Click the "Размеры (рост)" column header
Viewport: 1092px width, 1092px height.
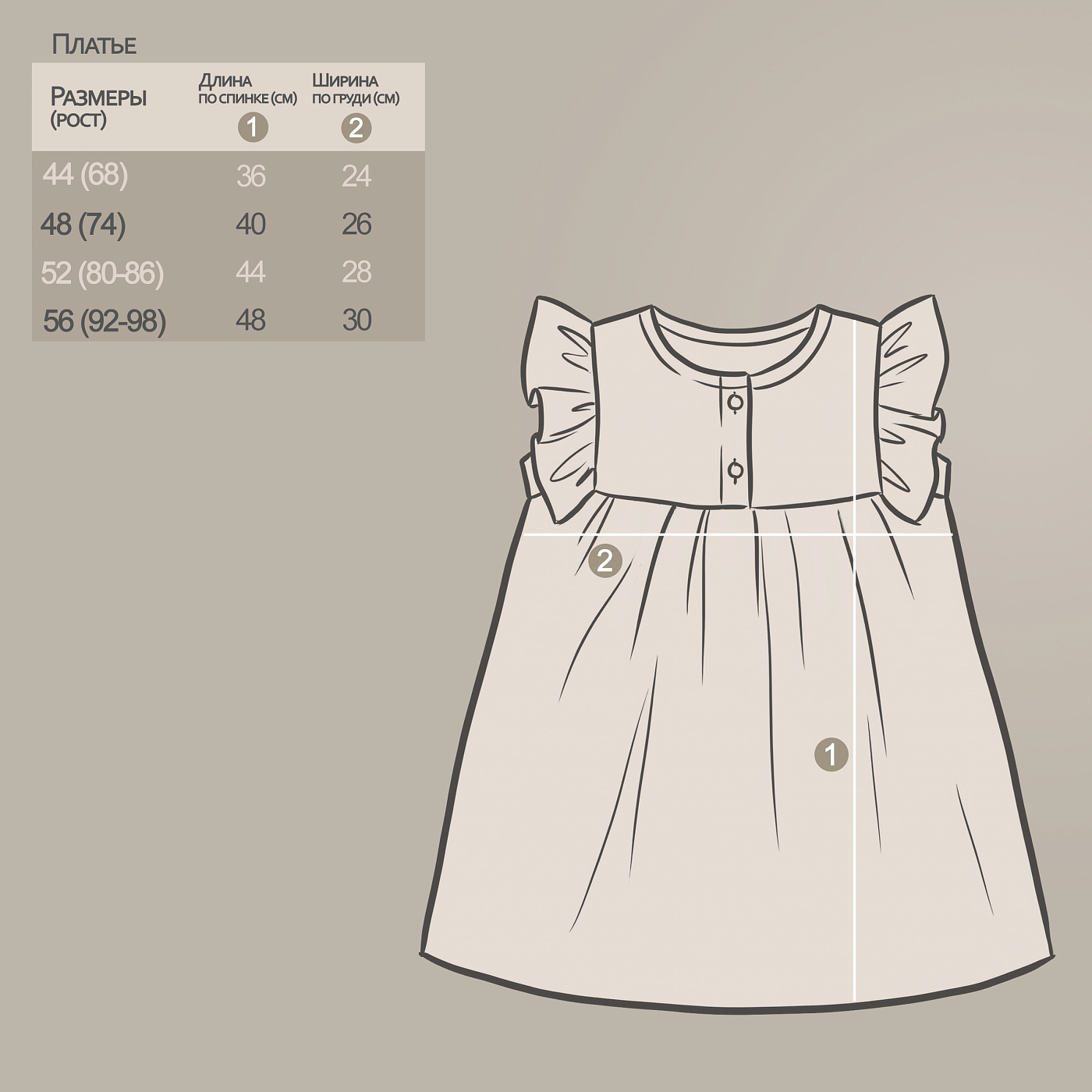[98, 107]
